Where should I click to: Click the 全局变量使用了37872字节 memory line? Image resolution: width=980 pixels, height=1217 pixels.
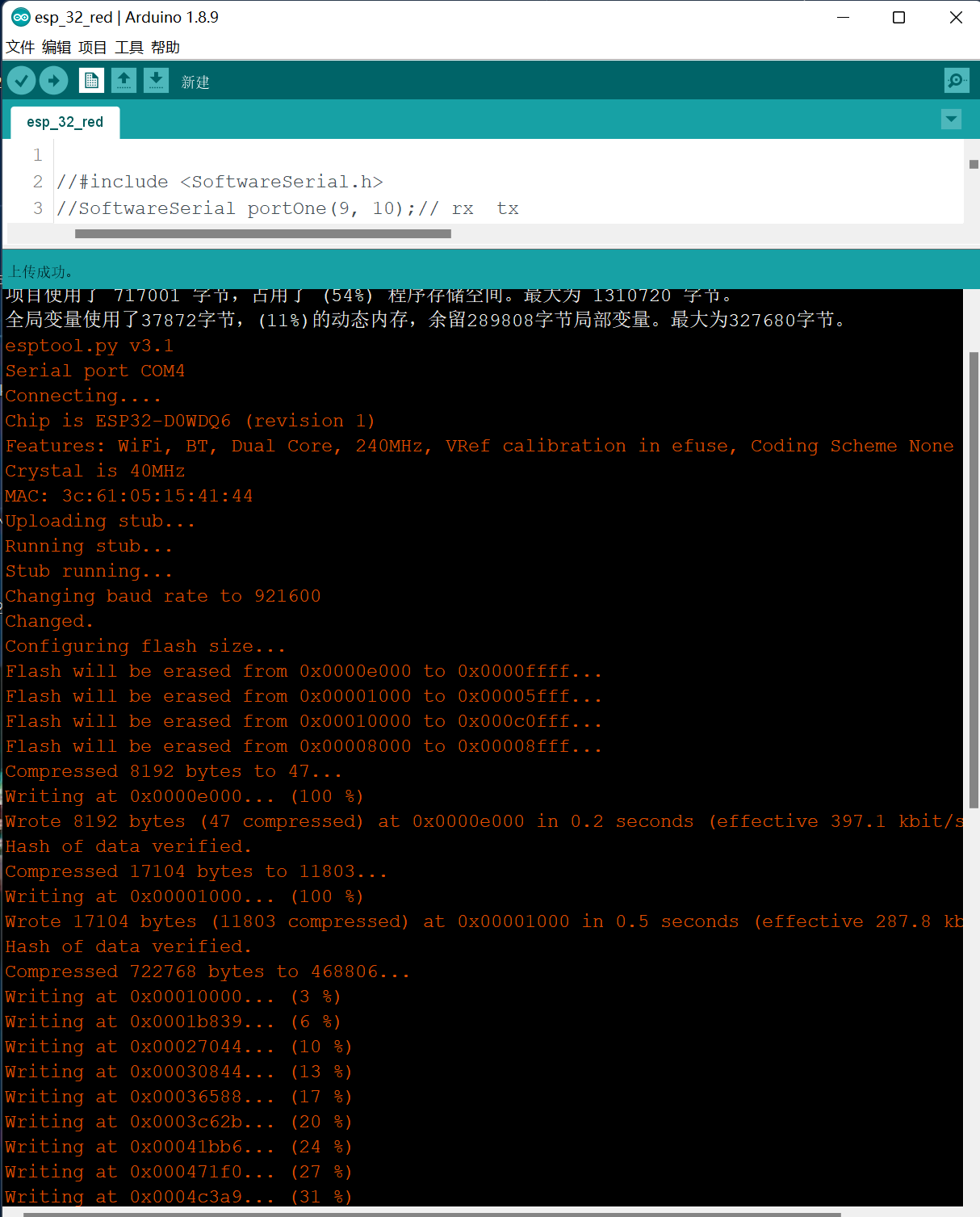428,320
